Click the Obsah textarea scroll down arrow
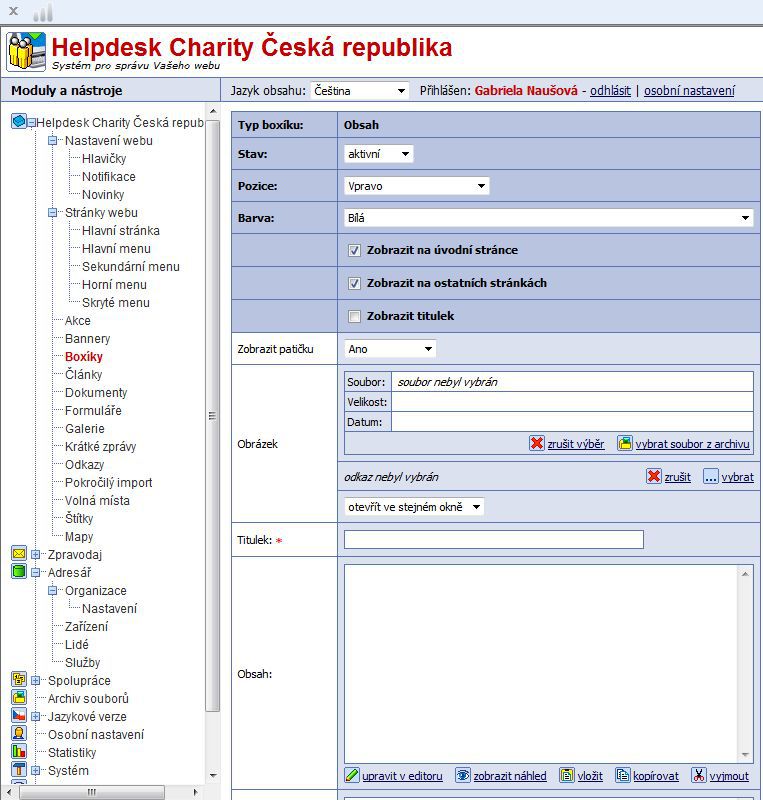763x800 pixels. [745, 755]
